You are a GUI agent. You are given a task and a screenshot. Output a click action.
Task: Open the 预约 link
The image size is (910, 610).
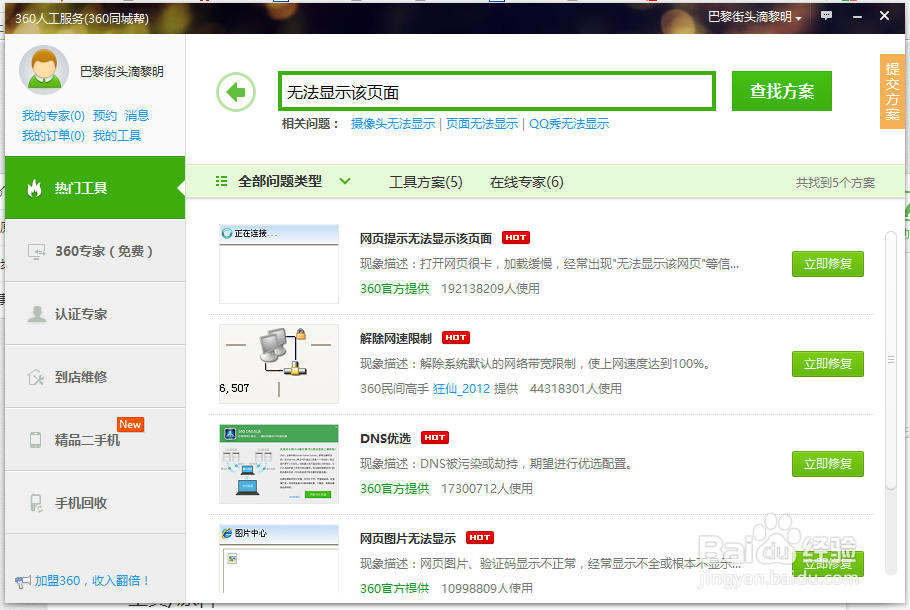point(105,115)
